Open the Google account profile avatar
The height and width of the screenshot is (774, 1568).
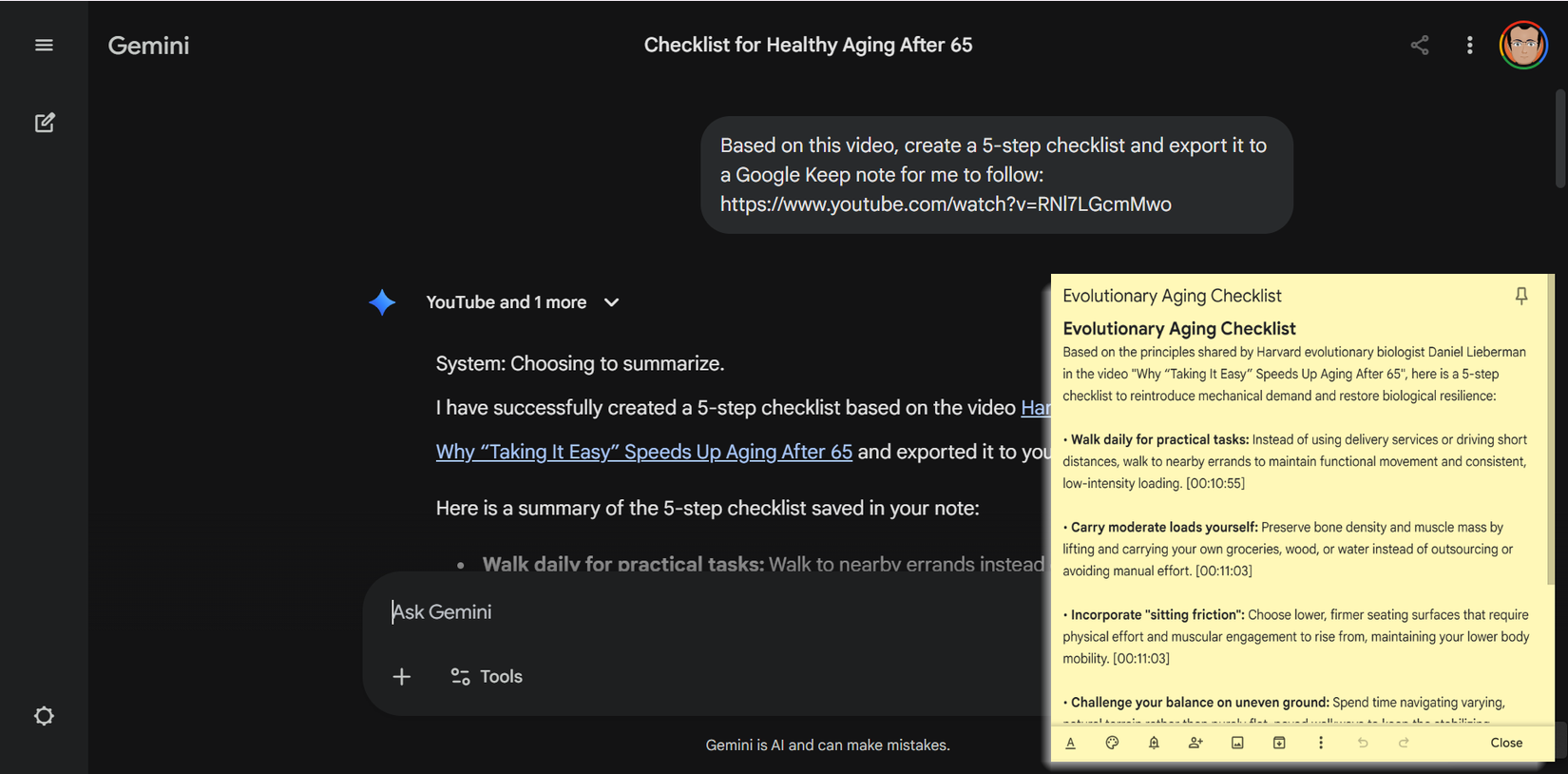click(1523, 45)
